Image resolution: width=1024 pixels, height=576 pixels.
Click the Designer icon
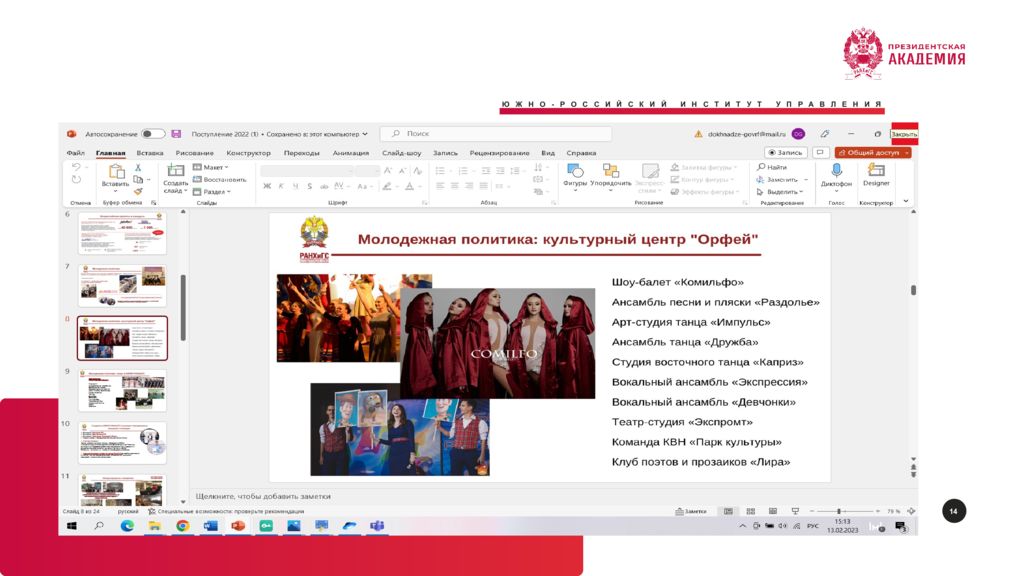click(x=876, y=170)
